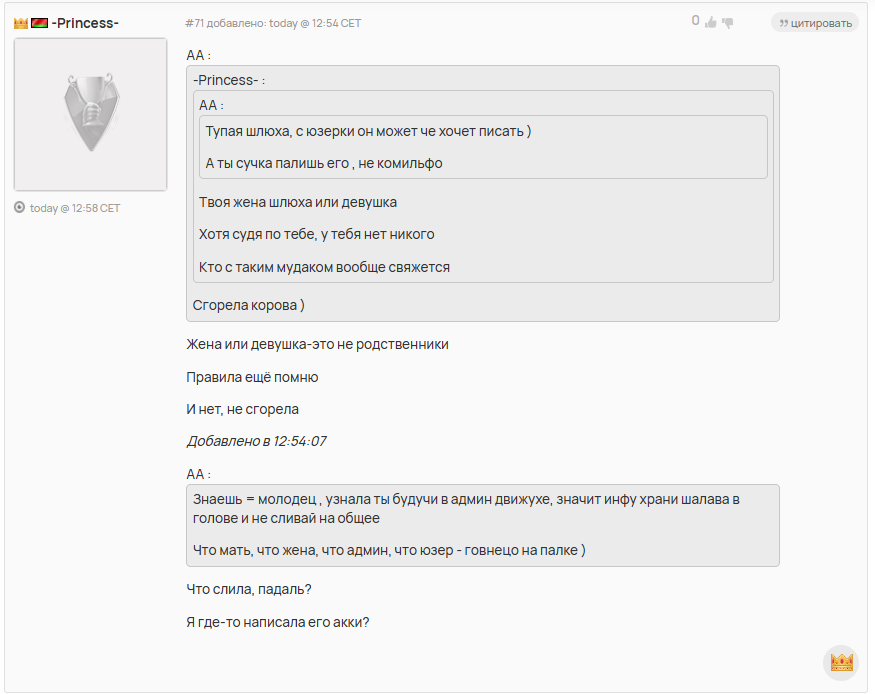875x694 pixels.
Task: Click the flag icon next to username
Action: pos(39,23)
